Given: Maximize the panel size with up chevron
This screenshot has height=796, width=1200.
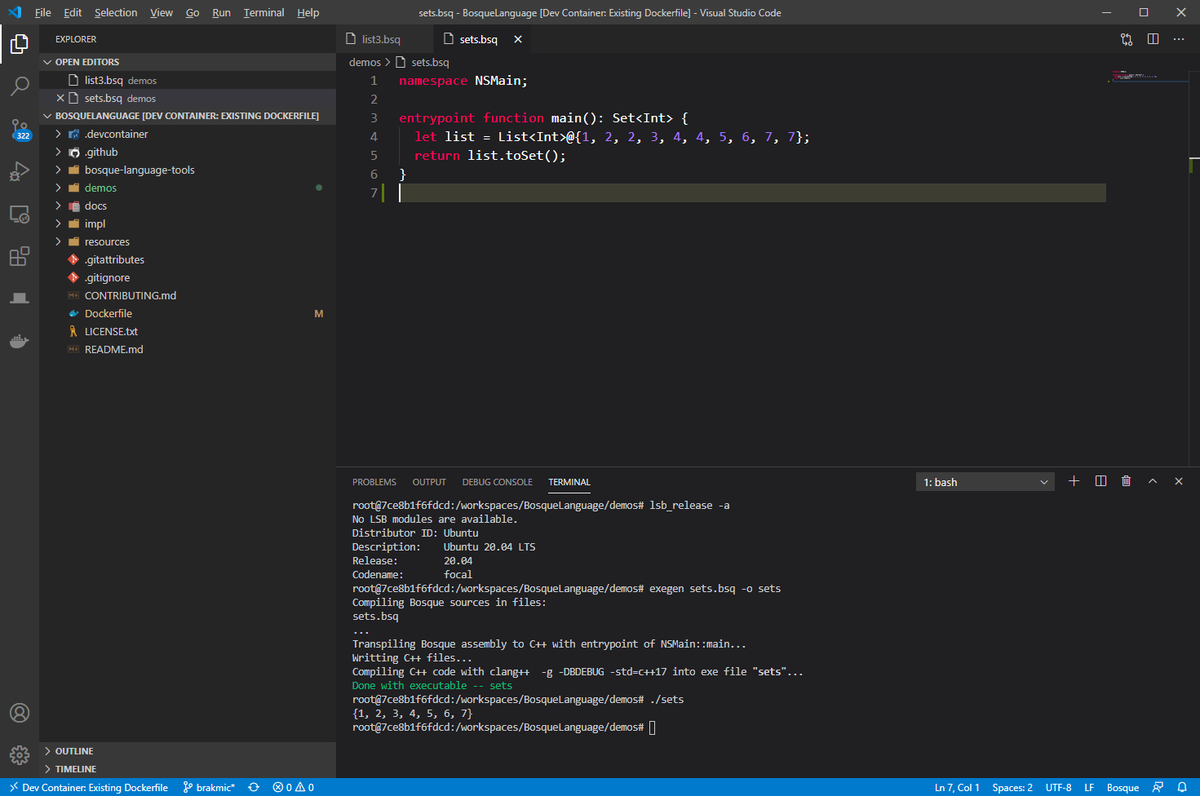Looking at the screenshot, I should 1152,481.
